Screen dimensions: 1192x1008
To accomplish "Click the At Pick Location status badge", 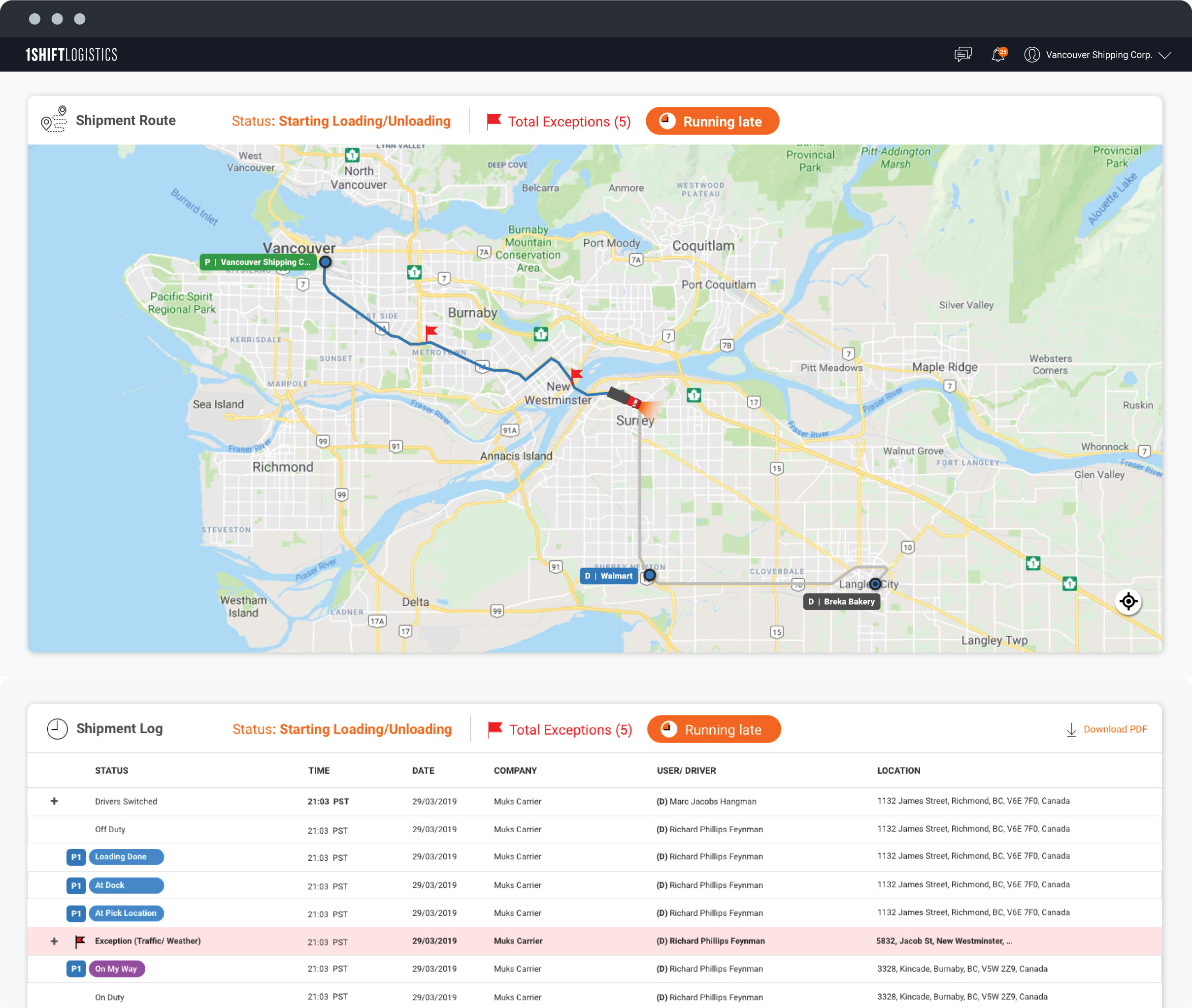I will [x=126, y=913].
